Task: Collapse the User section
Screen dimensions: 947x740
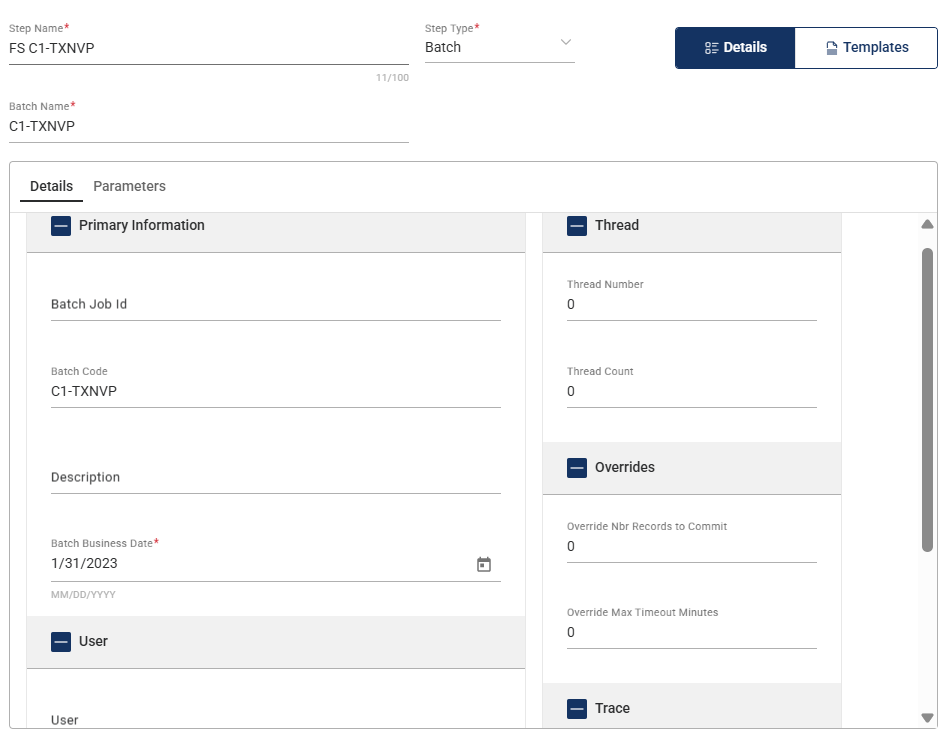Action: [x=61, y=642]
